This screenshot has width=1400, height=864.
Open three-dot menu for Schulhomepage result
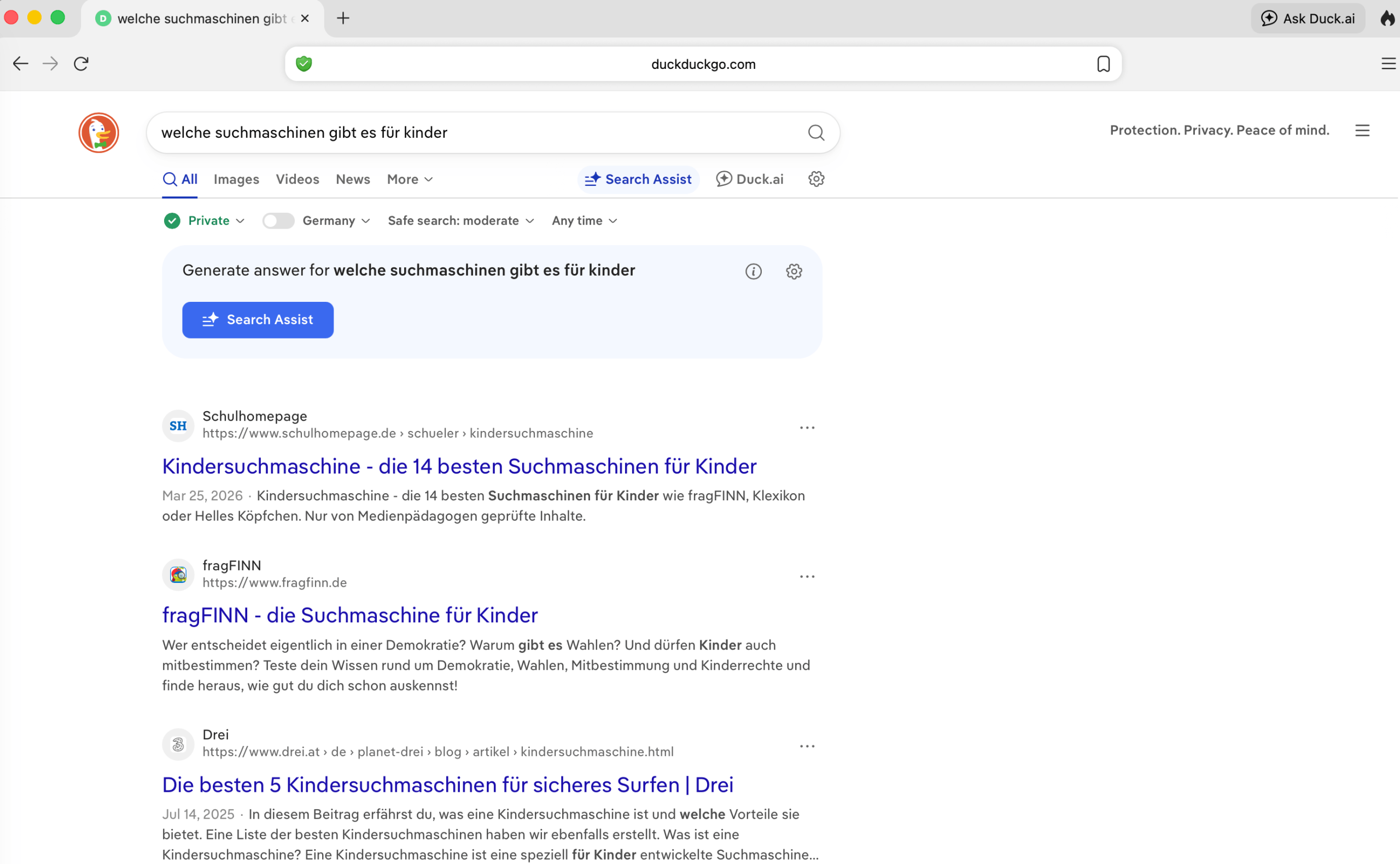807,428
